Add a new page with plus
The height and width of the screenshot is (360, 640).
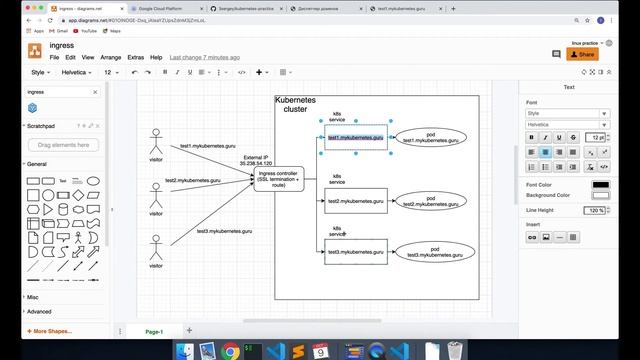coord(189,331)
